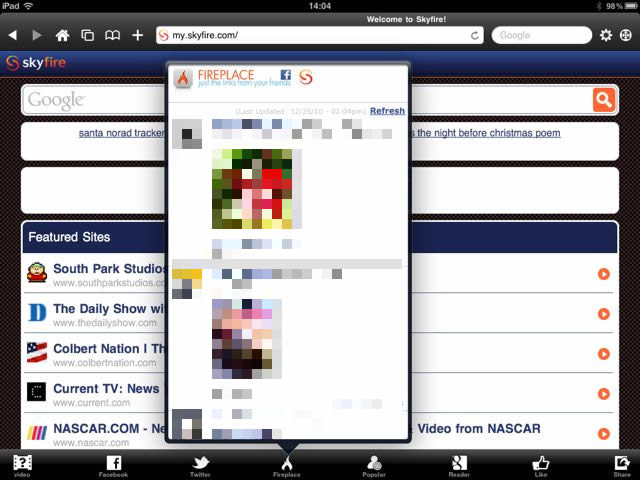Click orange arrow in South Park row
640x480 pixels.
click(604, 274)
